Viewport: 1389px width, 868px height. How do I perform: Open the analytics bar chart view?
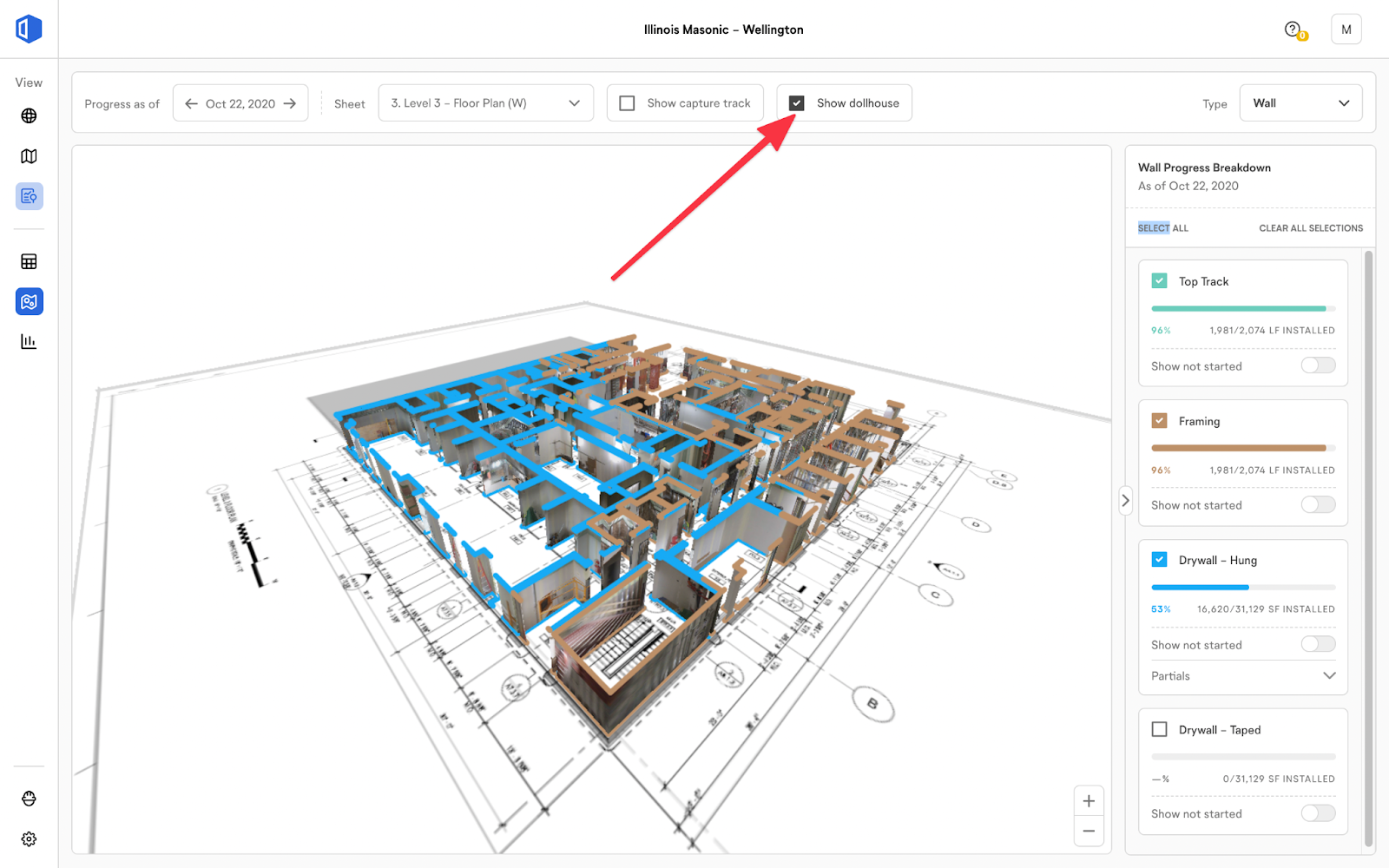point(29,341)
